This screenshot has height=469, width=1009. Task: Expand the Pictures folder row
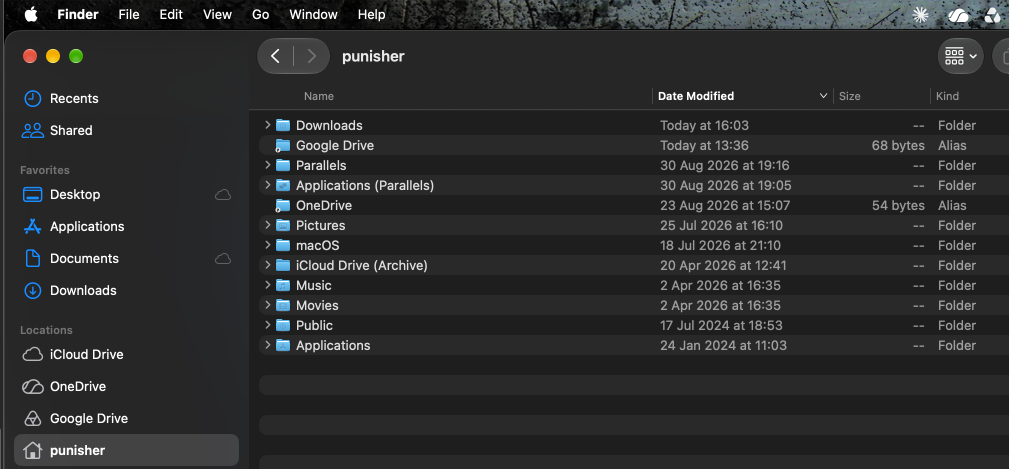[268, 226]
